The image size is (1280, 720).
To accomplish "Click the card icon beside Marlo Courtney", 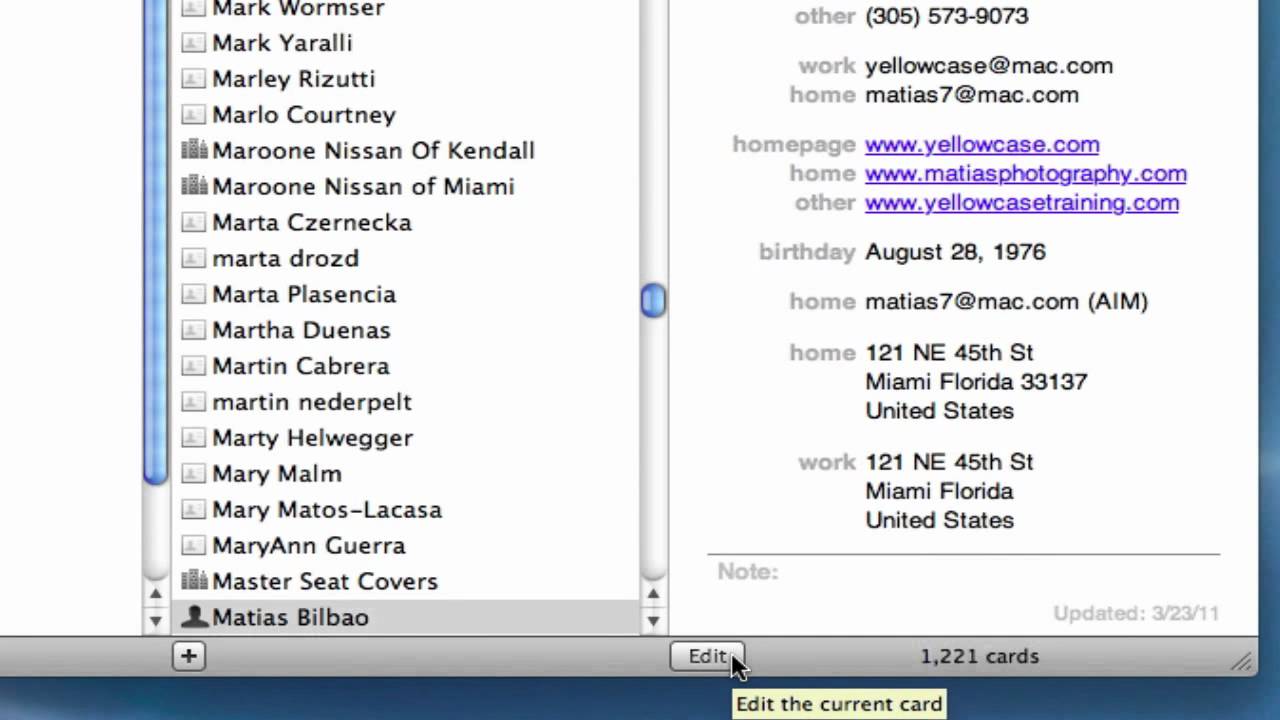I will click(194, 115).
